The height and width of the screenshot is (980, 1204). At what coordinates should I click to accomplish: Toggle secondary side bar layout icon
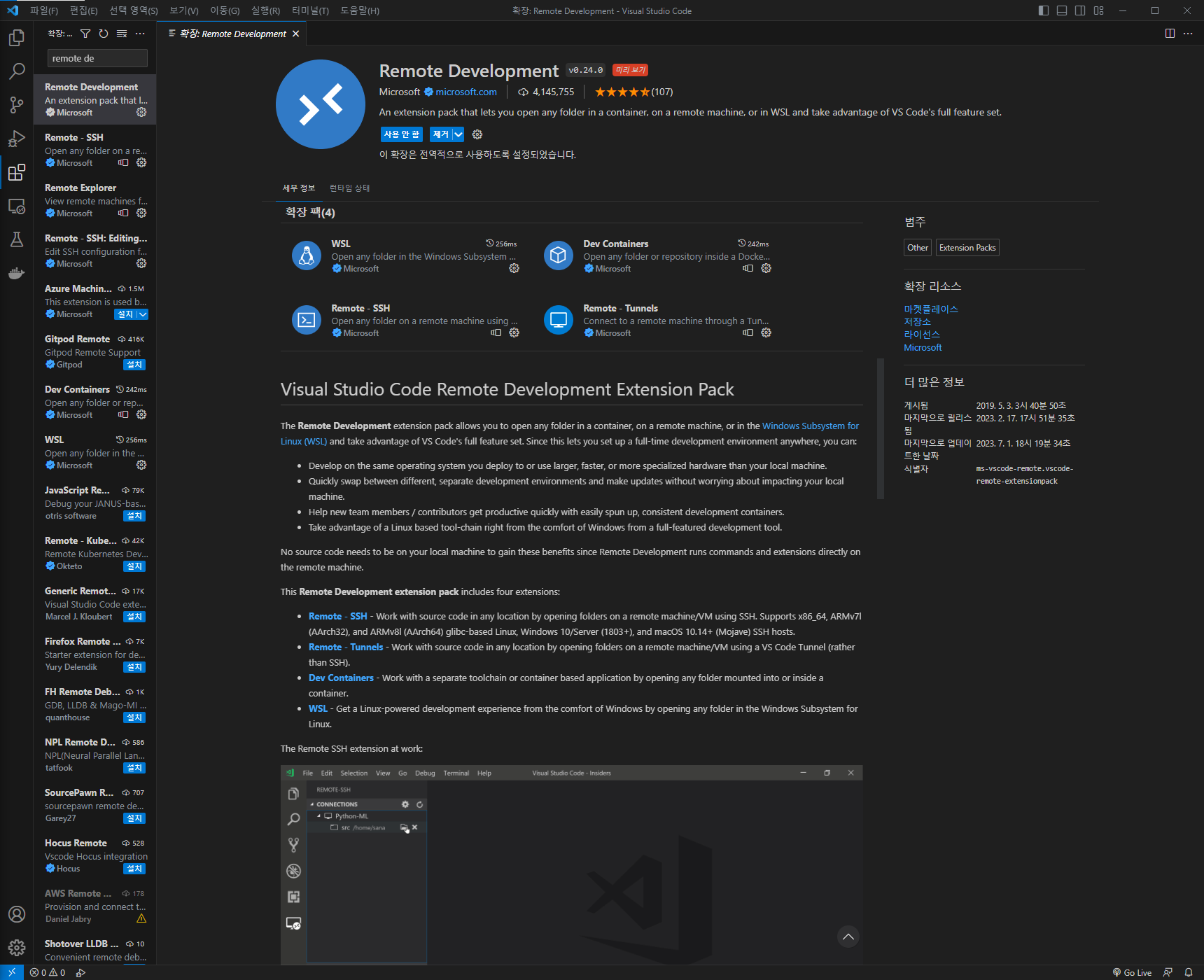[1080, 10]
